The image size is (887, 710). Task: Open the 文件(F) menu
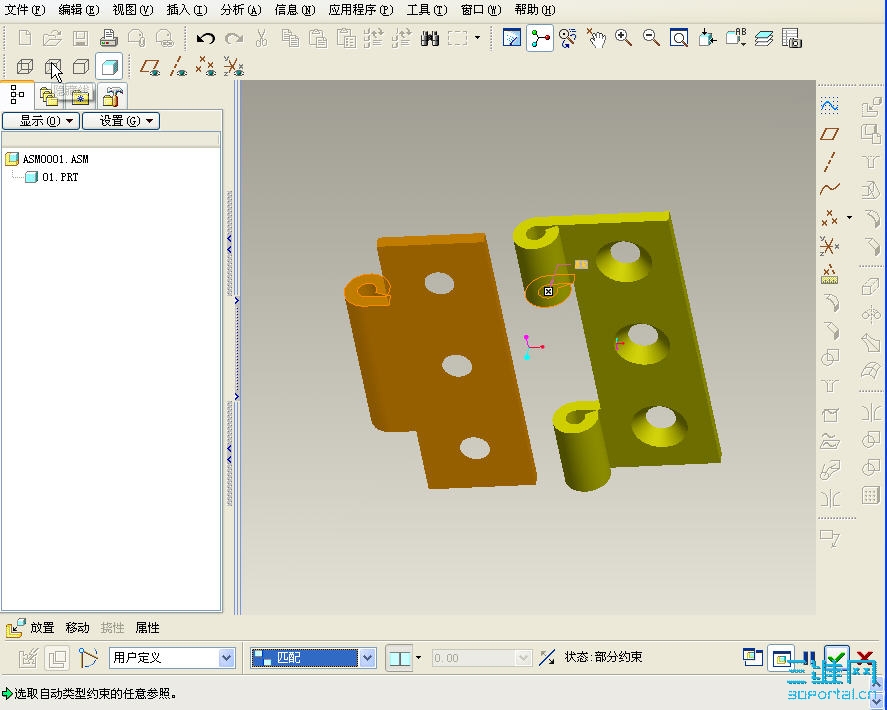[x=25, y=10]
